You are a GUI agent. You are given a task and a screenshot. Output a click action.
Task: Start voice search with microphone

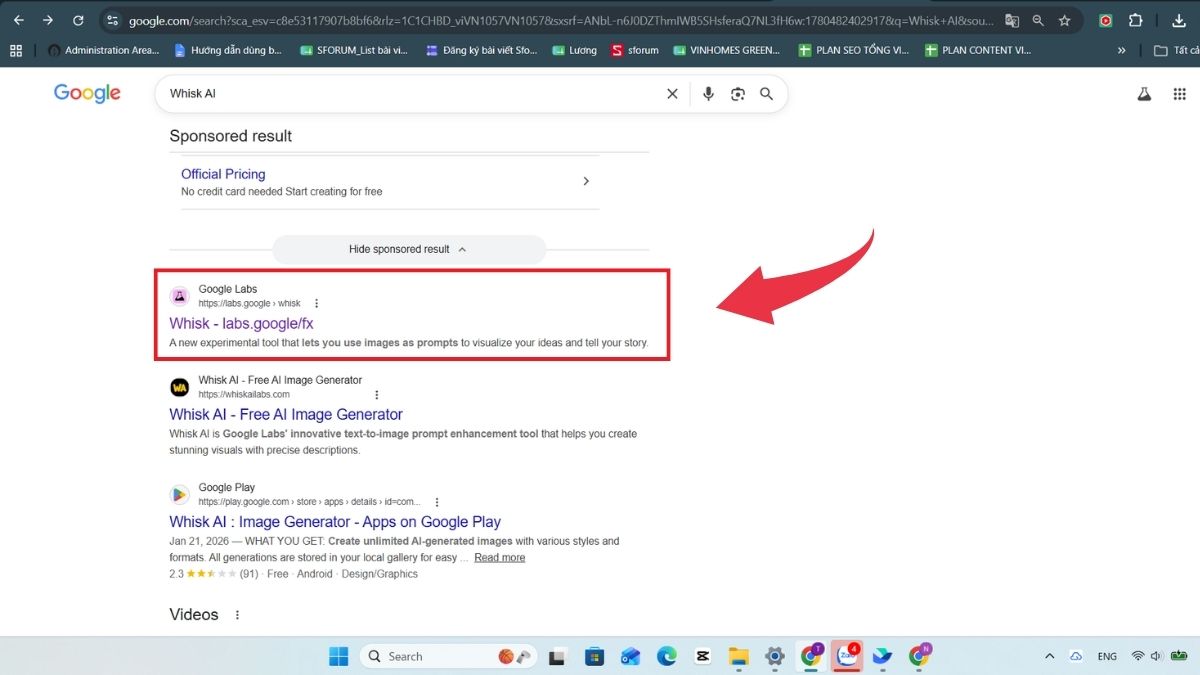click(708, 94)
